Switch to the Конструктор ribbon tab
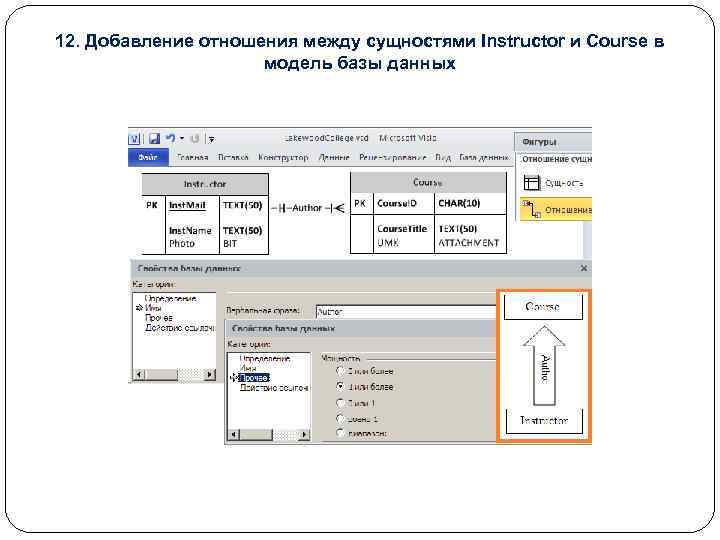The width and height of the screenshot is (720, 540). point(283,158)
